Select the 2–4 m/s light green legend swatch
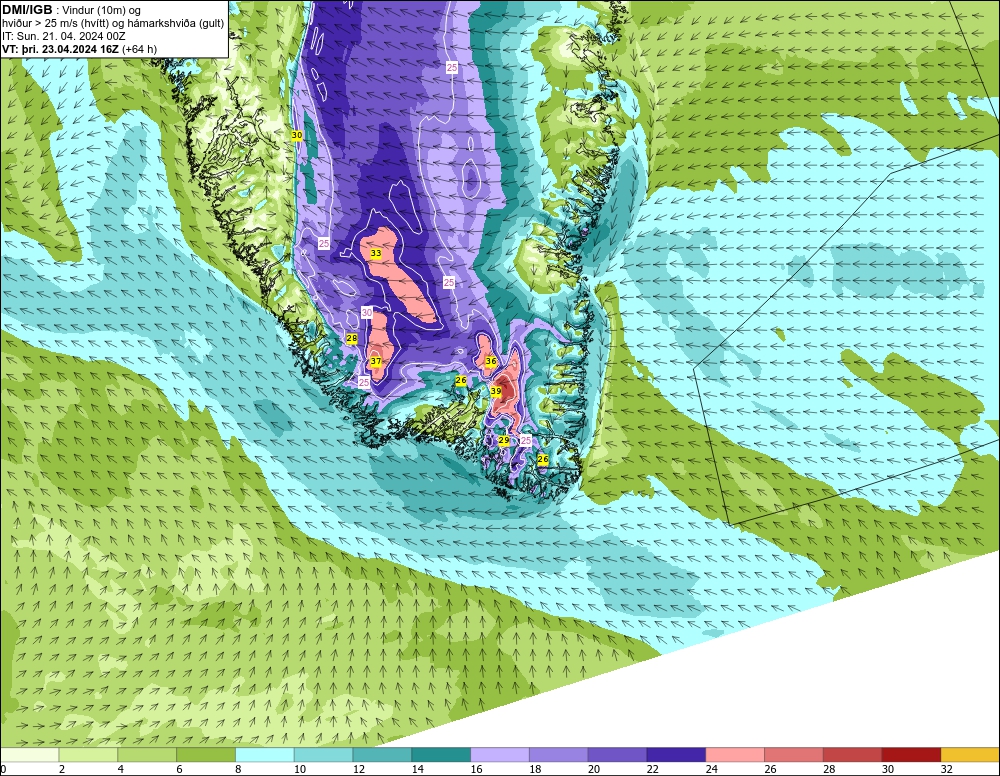This screenshot has height=776, width=1000. point(88,755)
